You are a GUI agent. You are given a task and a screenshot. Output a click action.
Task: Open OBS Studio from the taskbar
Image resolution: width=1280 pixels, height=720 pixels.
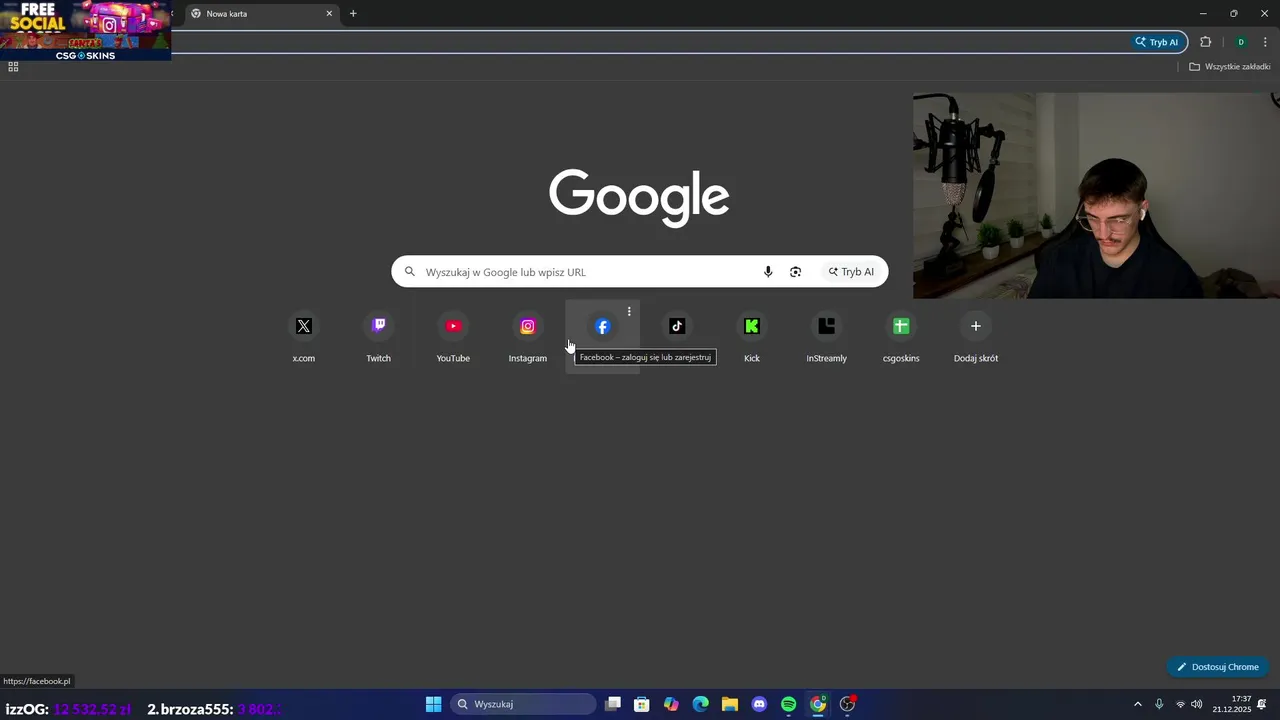848,704
